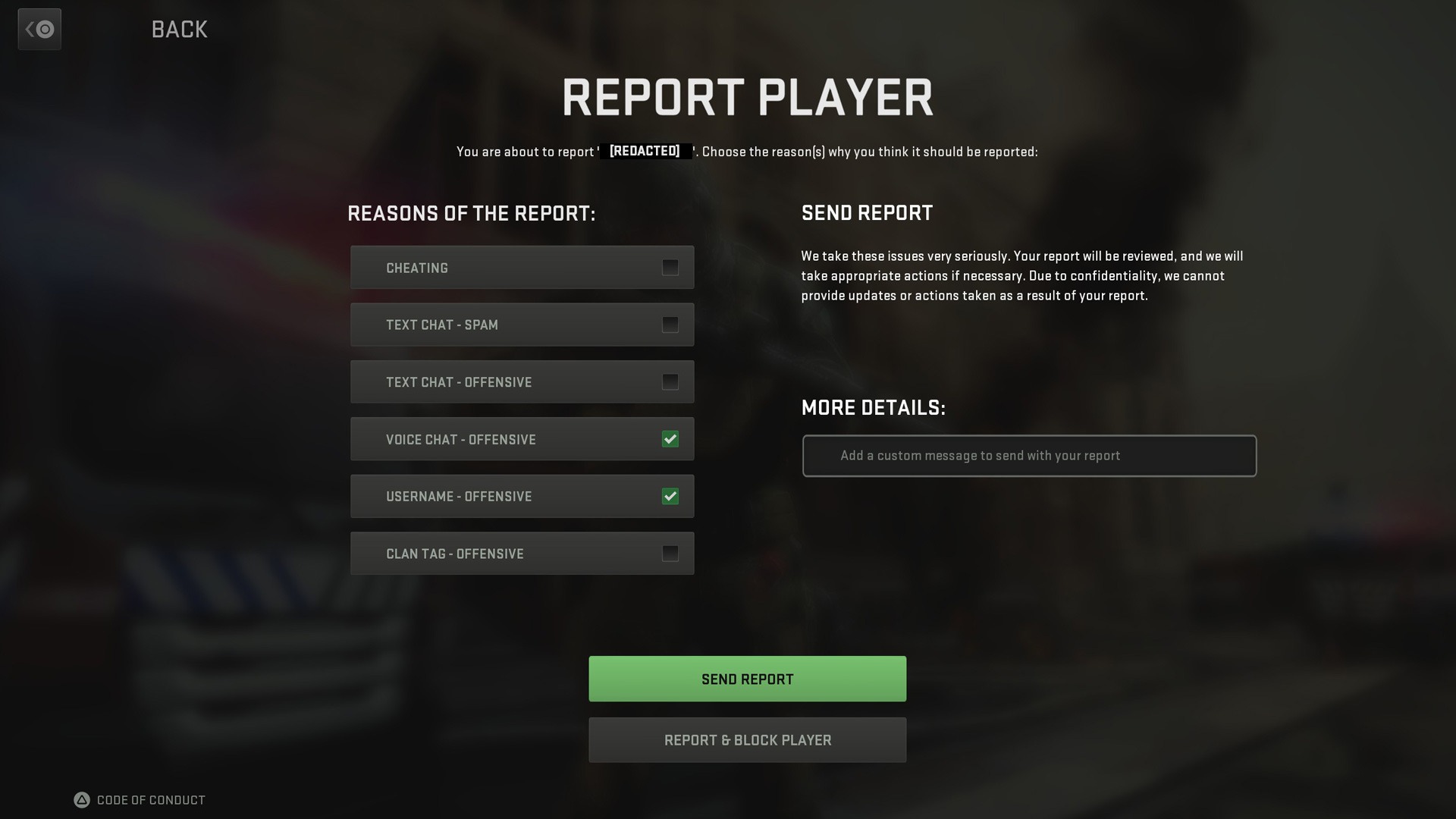
Task: Click the BACK label
Action: (x=179, y=30)
